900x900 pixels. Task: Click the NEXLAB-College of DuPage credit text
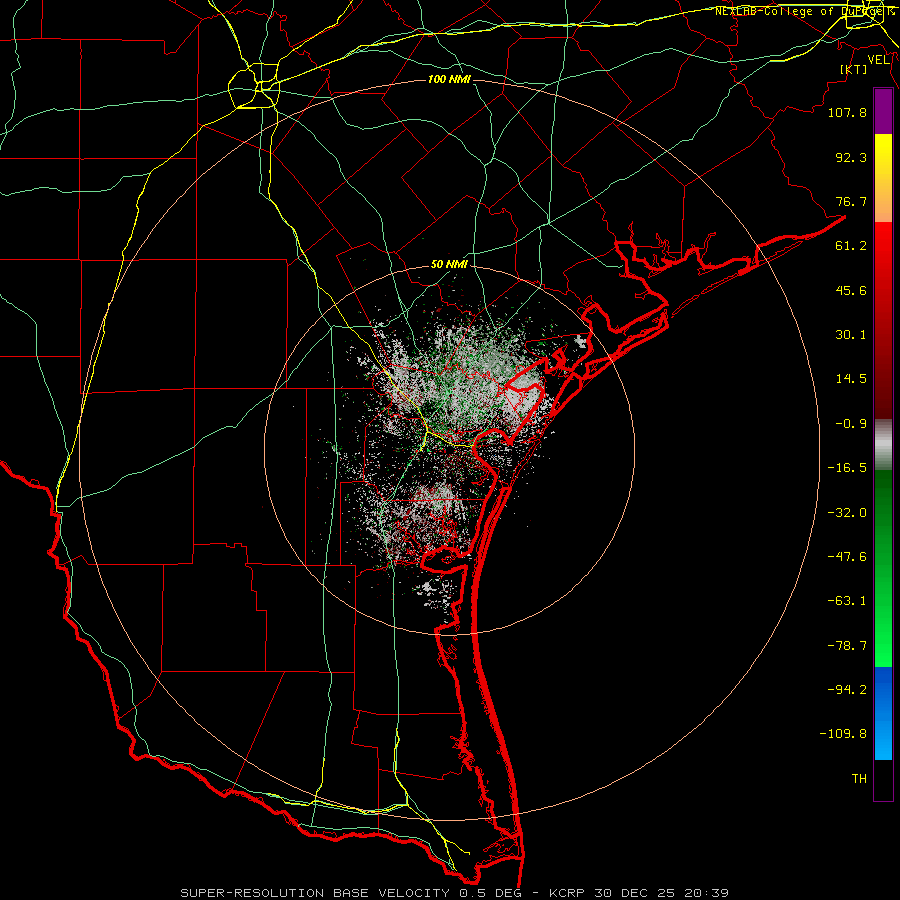pyautogui.click(x=804, y=11)
